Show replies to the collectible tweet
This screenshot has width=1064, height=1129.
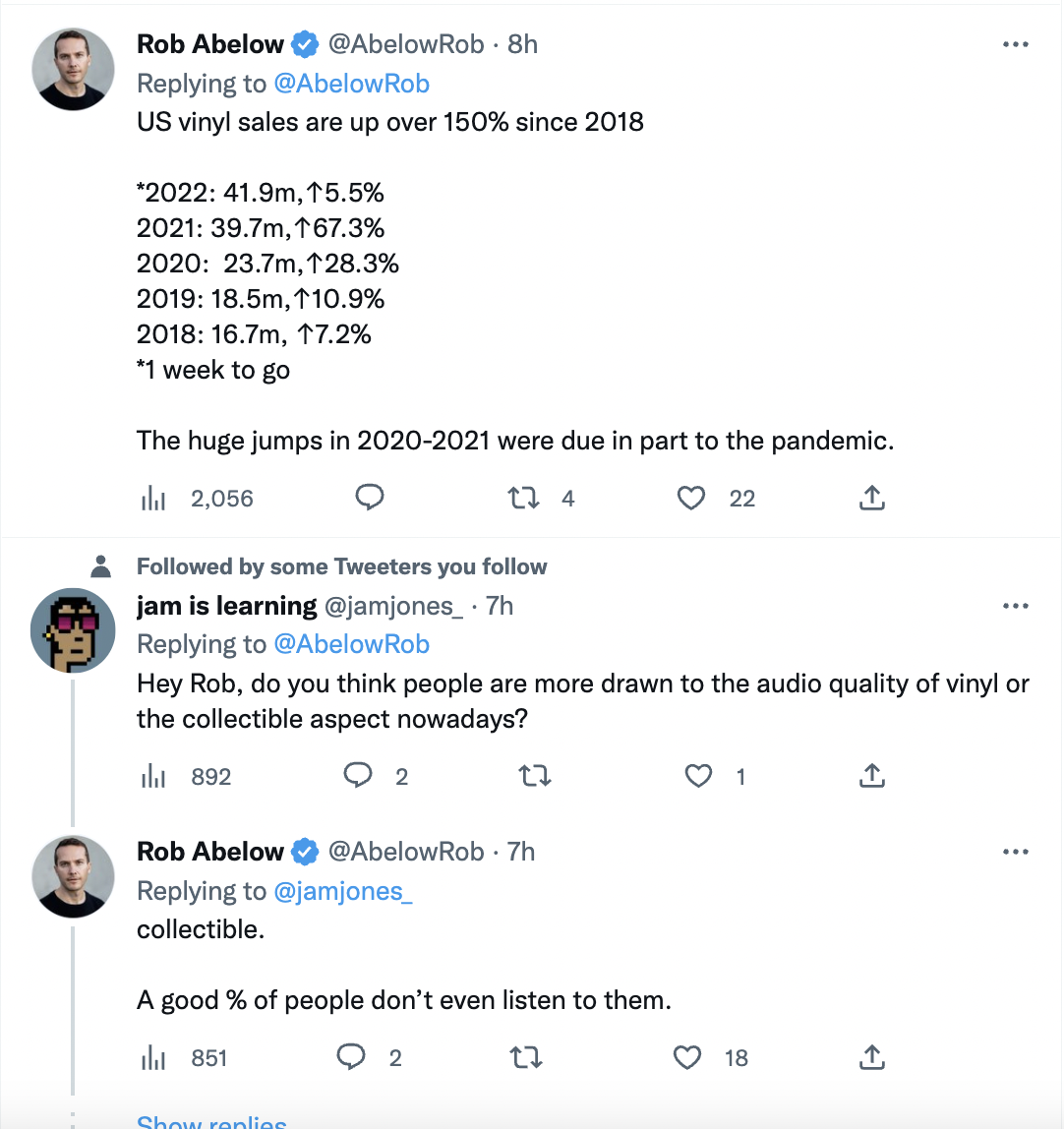[x=210, y=1121]
